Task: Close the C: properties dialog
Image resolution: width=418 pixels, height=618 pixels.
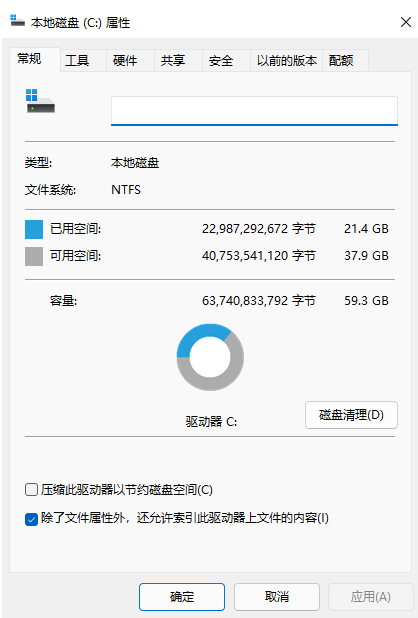Action: click(406, 22)
